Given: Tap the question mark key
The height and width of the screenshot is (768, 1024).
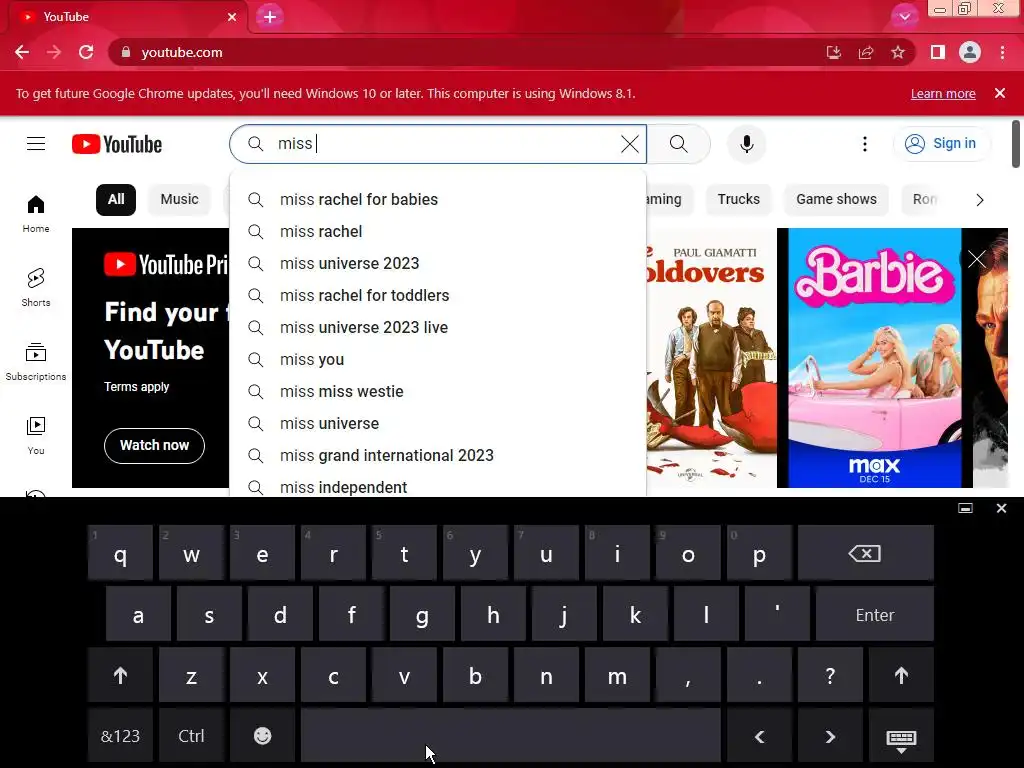Looking at the screenshot, I should tap(830, 675).
